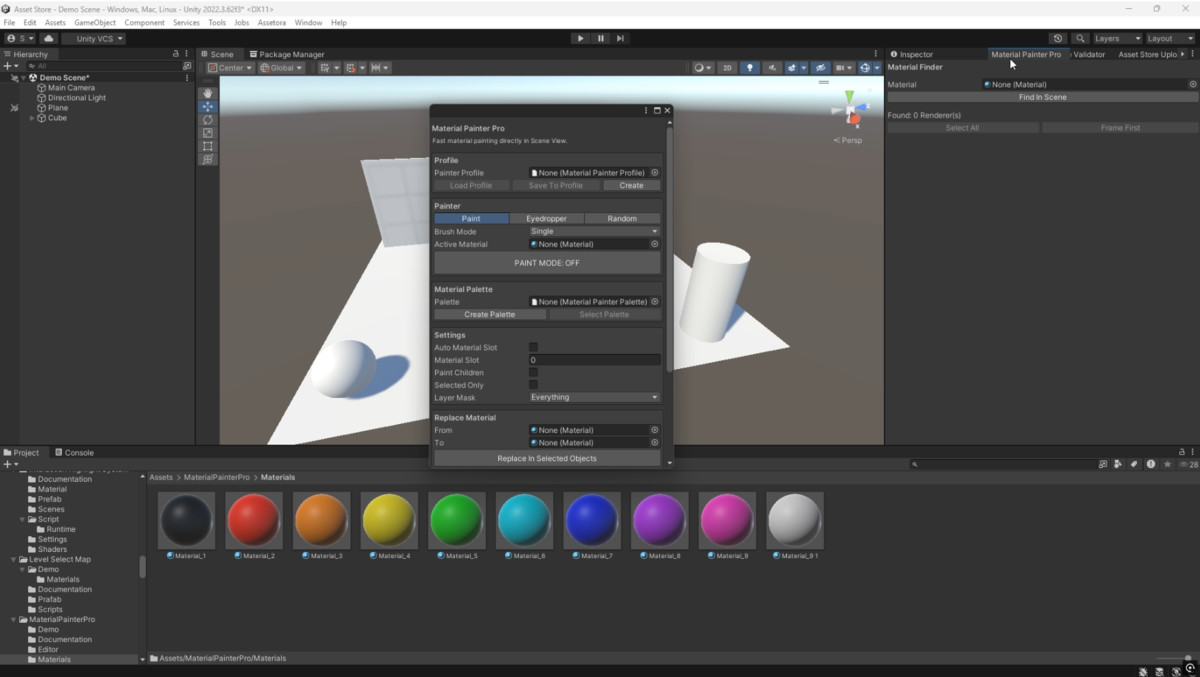
Task: Select Directional Light in Hierarchy
Action: [77, 98]
